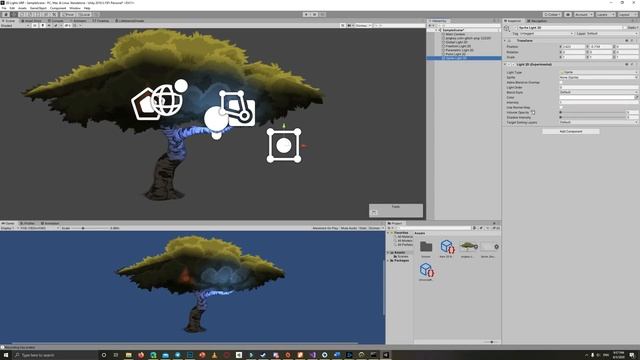This screenshot has height=360, width=640.
Task: Adjust the Volume Opacity slider
Action: [x=593, y=112]
